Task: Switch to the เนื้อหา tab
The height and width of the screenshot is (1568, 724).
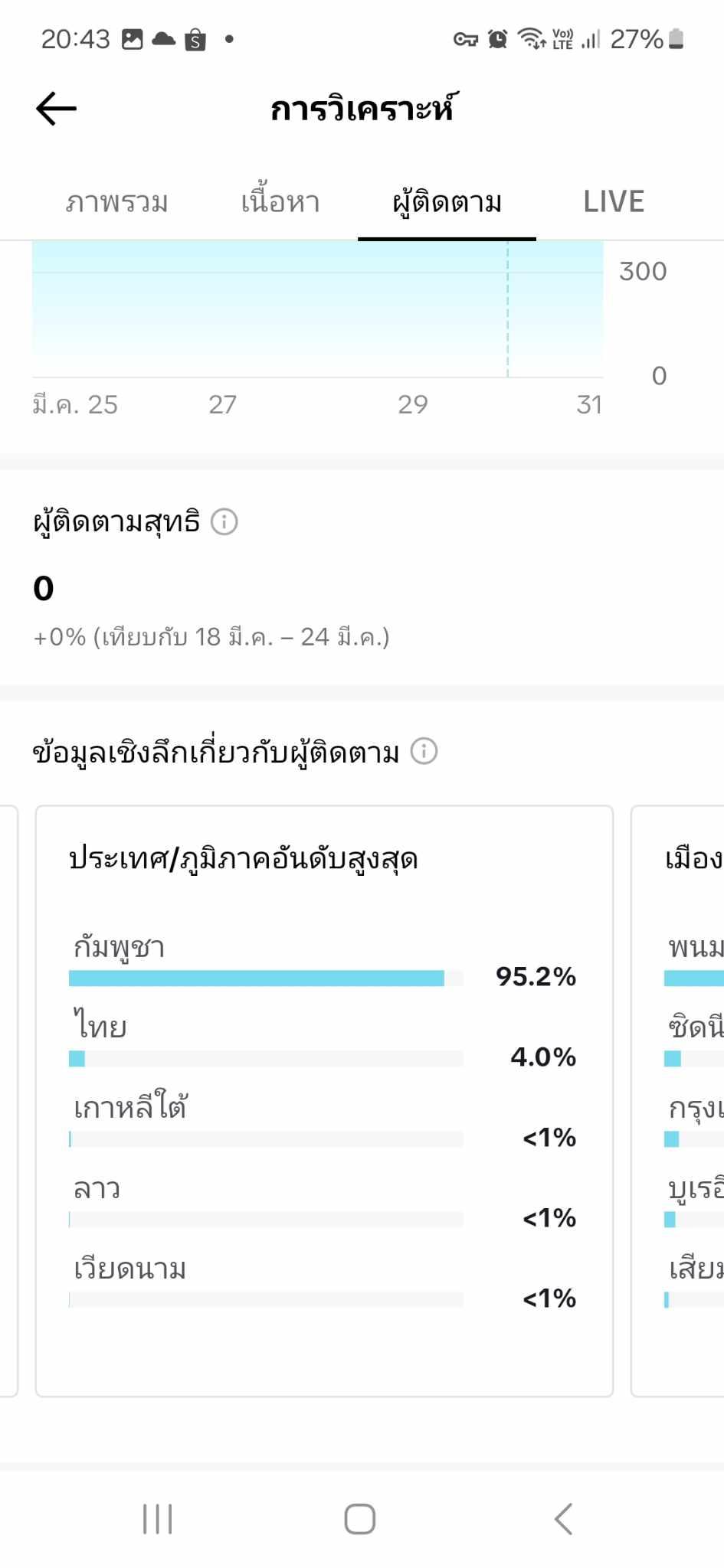Action: (280, 202)
